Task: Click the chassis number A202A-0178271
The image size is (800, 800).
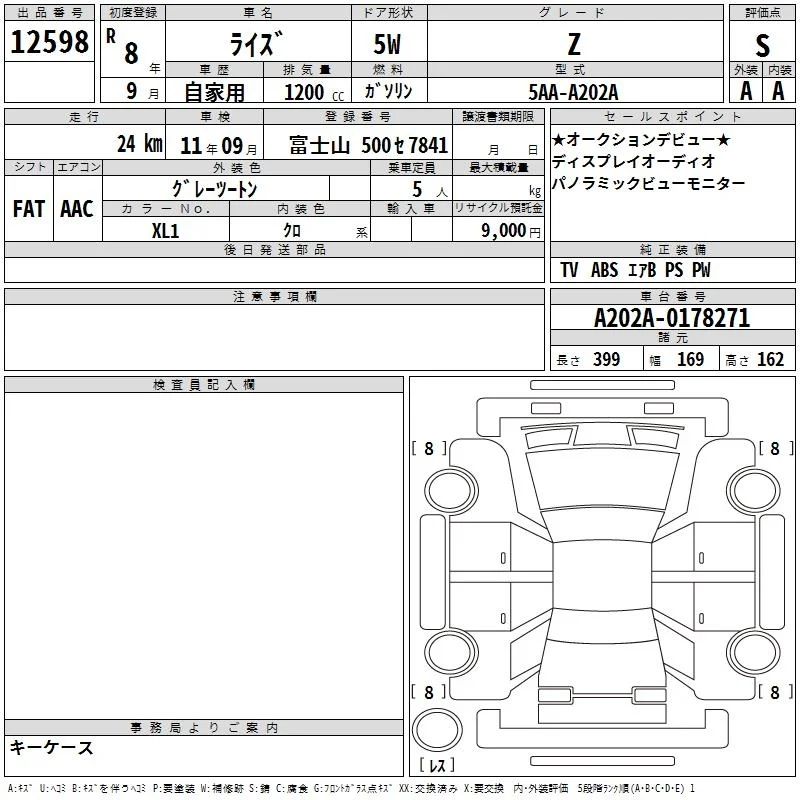Action: click(x=672, y=318)
